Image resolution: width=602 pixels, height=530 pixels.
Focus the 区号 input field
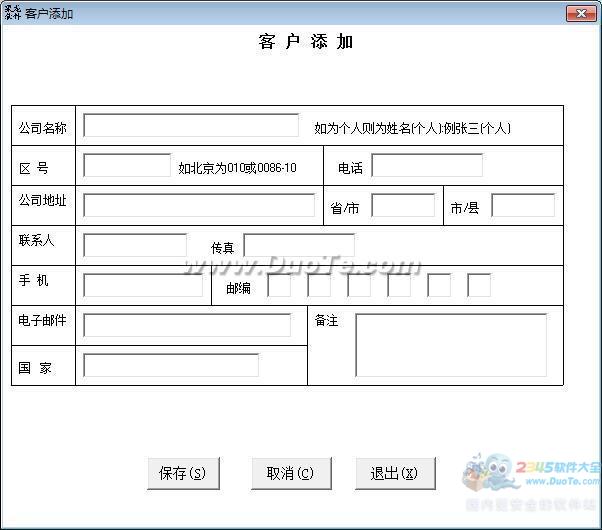127,165
